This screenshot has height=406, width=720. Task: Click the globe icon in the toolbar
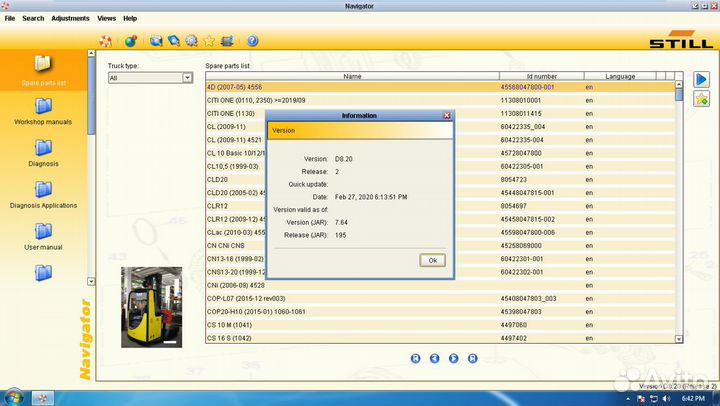[130, 41]
